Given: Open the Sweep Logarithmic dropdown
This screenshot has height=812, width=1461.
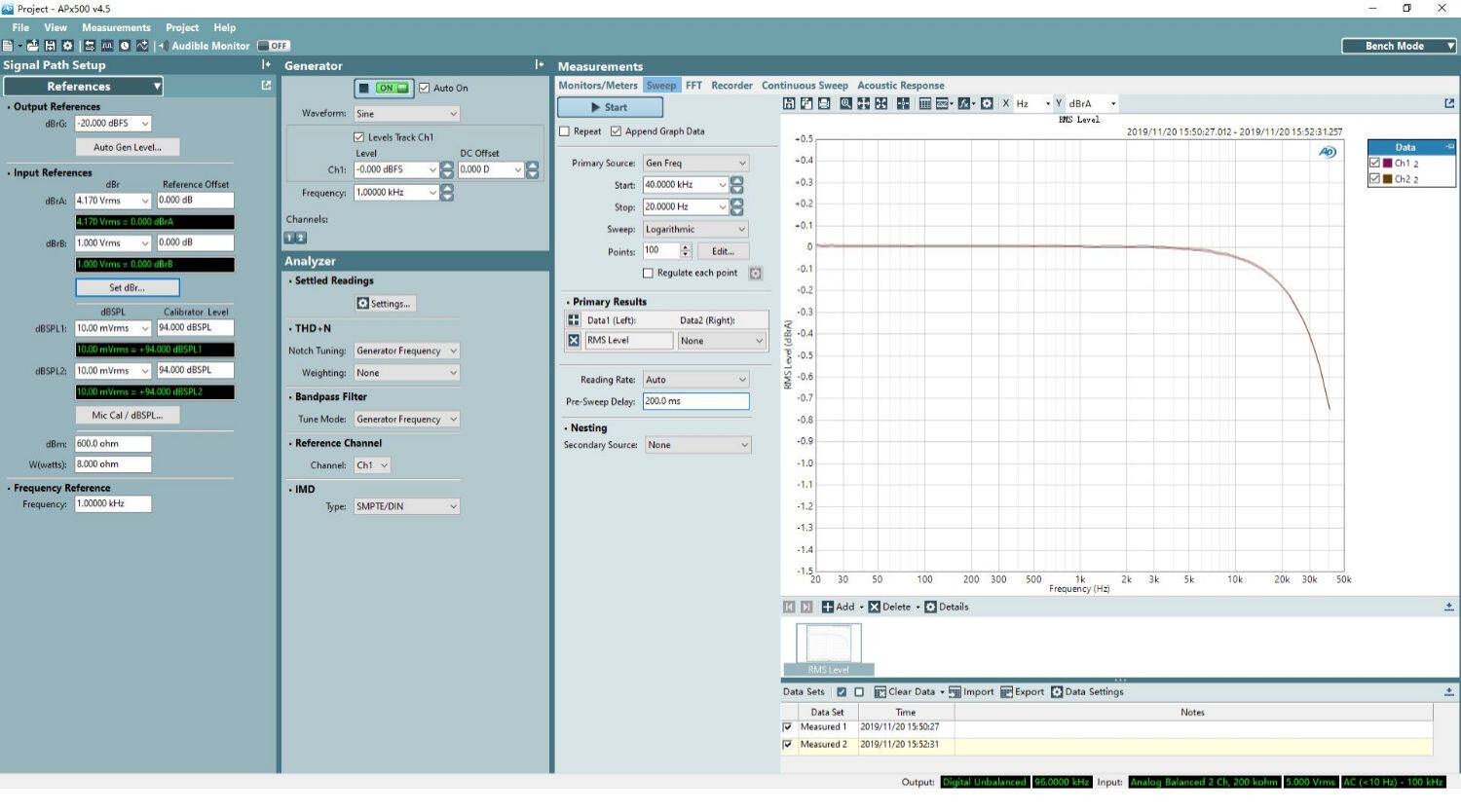Looking at the screenshot, I should pos(695,230).
